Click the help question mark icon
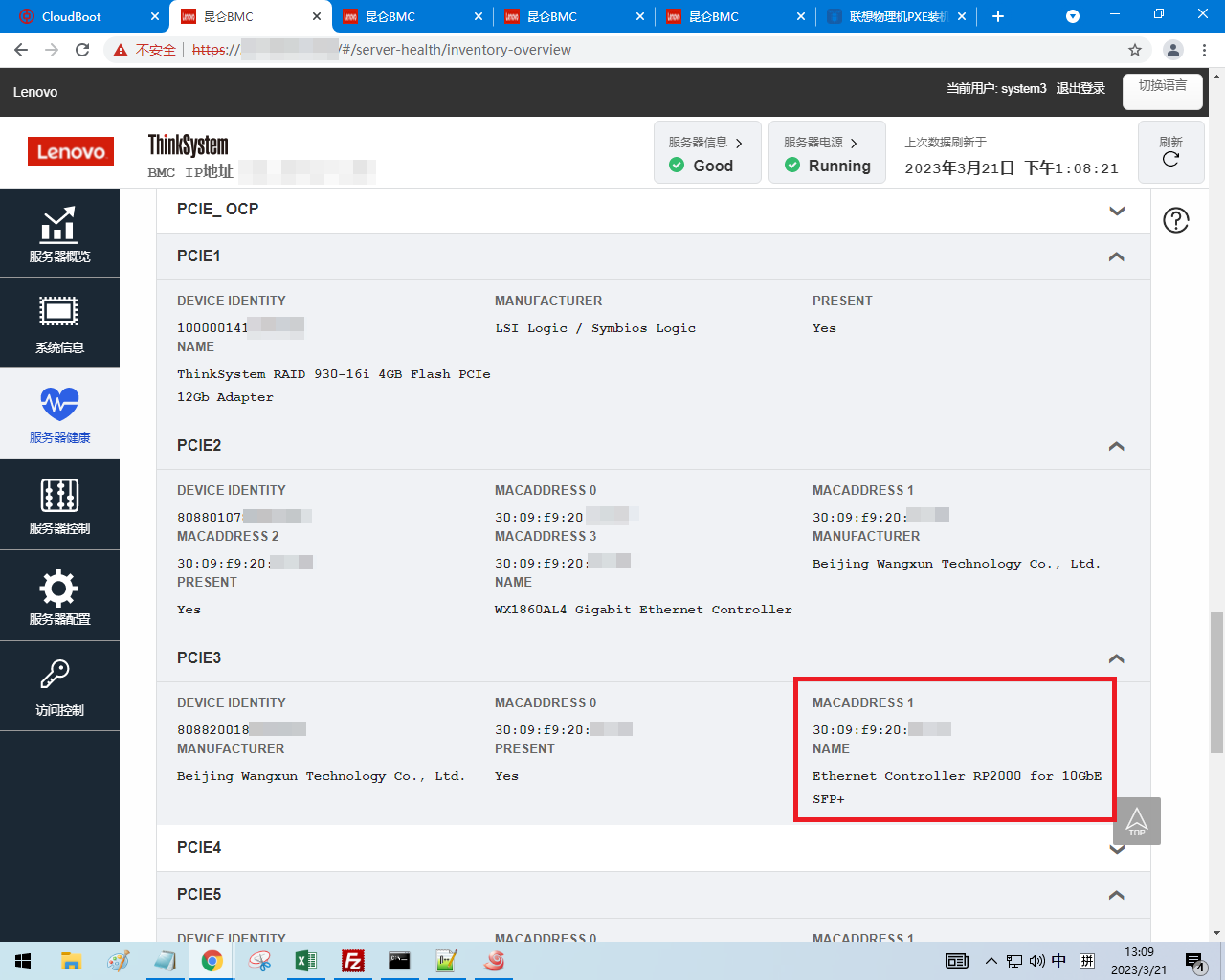The image size is (1225, 980). coord(1175,220)
